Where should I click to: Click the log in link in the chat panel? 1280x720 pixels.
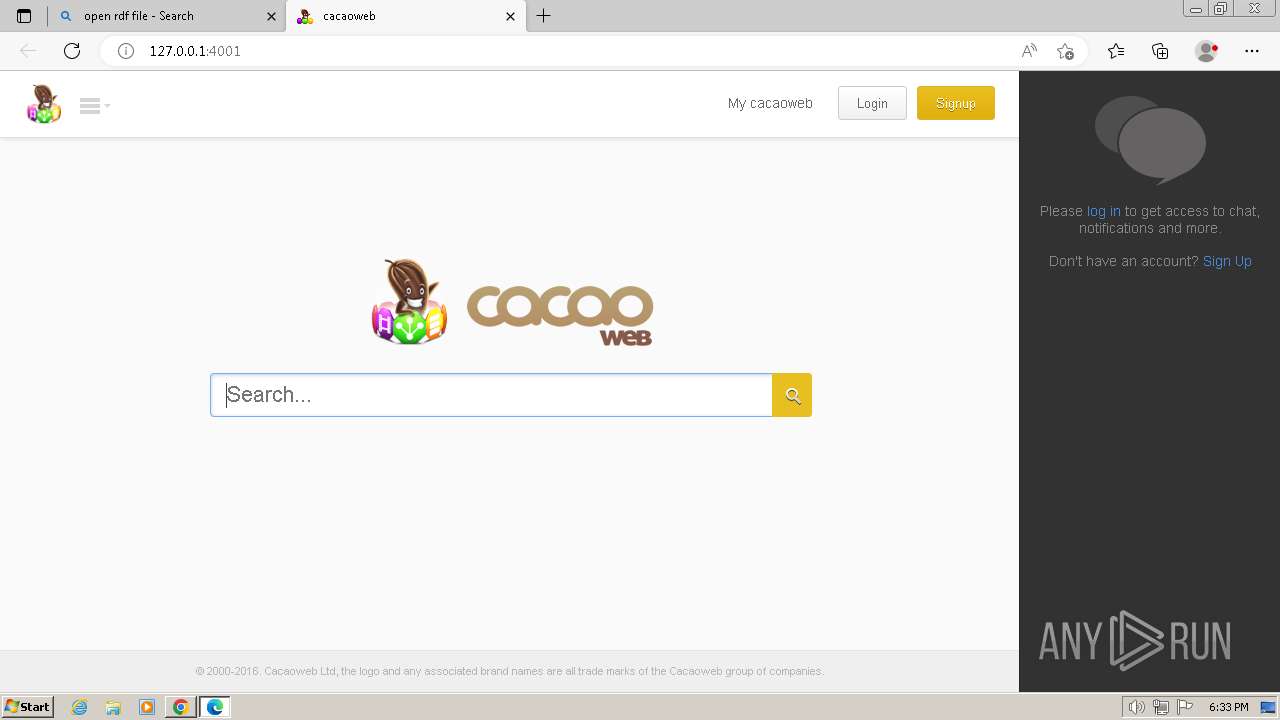coord(1103,211)
